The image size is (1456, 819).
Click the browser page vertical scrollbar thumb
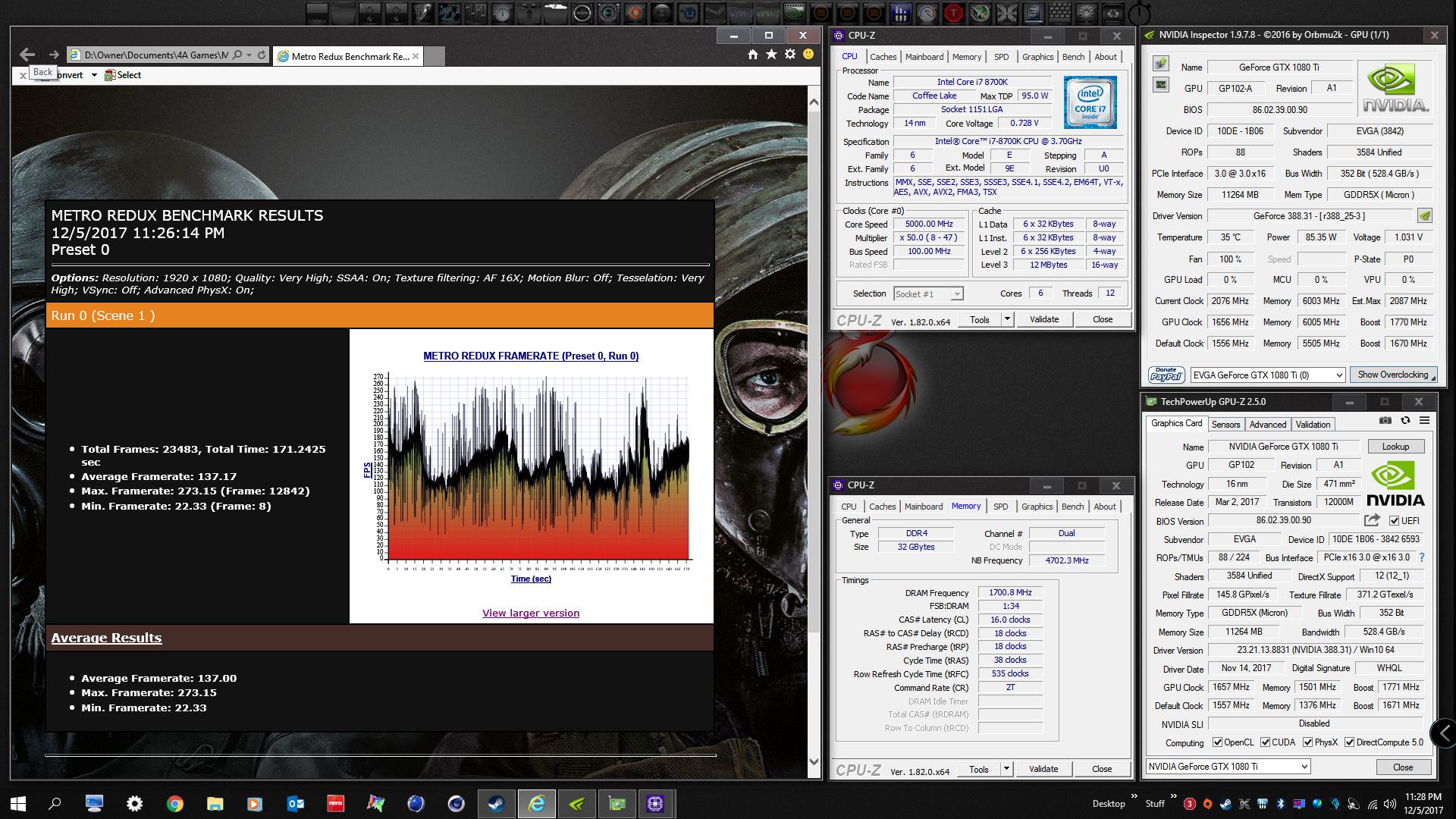point(814,372)
